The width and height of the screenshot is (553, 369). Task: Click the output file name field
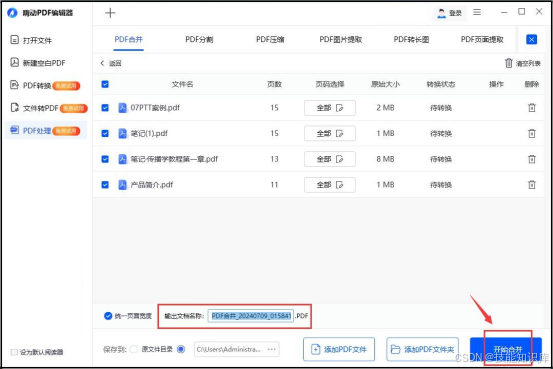(x=250, y=316)
